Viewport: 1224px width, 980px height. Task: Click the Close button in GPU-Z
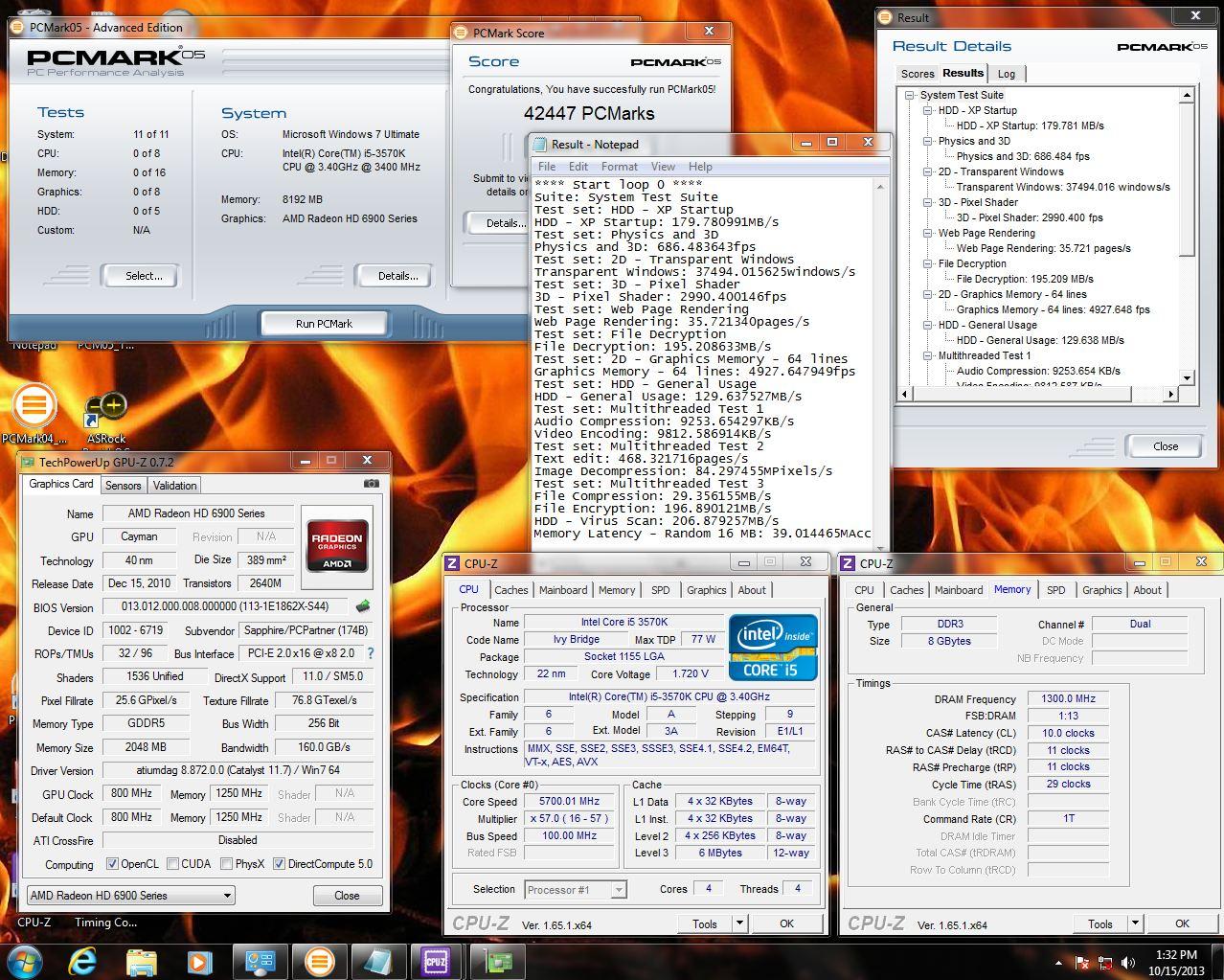(x=347, y=896)
